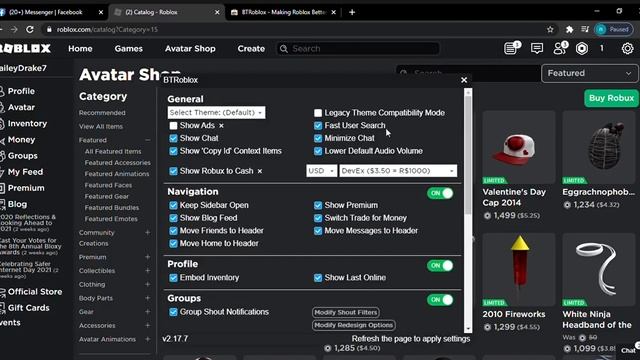Uncheck Show Chat
The width and height of the screenshot is (640, 360).
(x=173, y=138)
